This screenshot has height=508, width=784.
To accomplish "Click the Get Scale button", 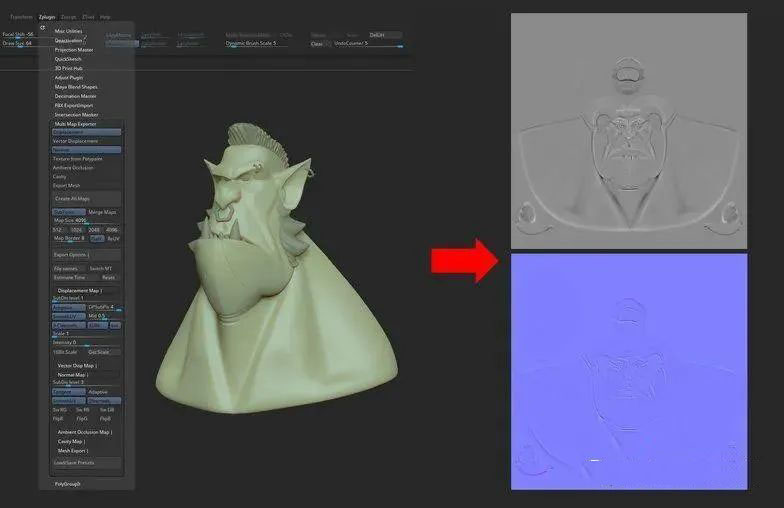I will 104,352.
